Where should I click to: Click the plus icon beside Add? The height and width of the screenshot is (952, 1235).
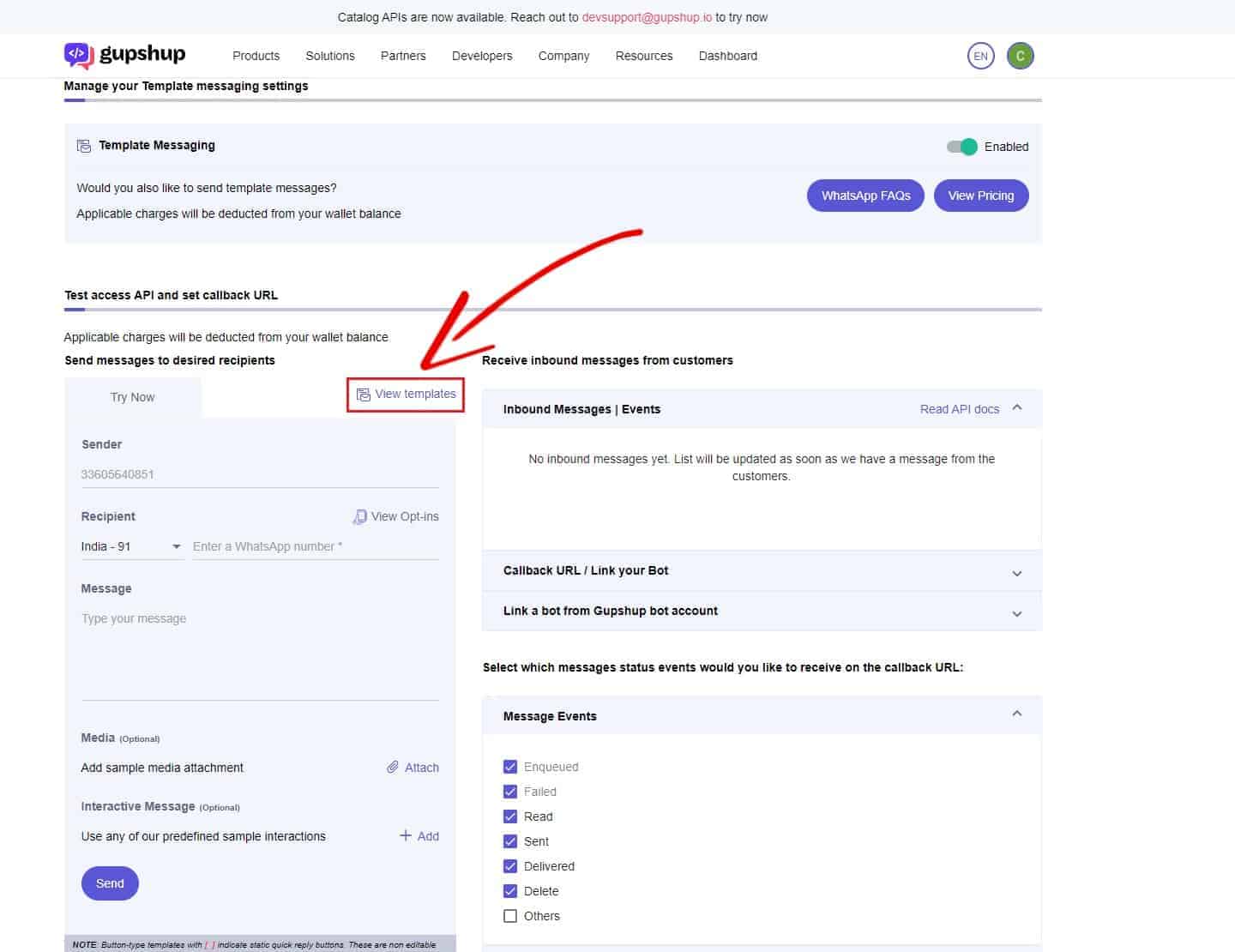(406, 835)
